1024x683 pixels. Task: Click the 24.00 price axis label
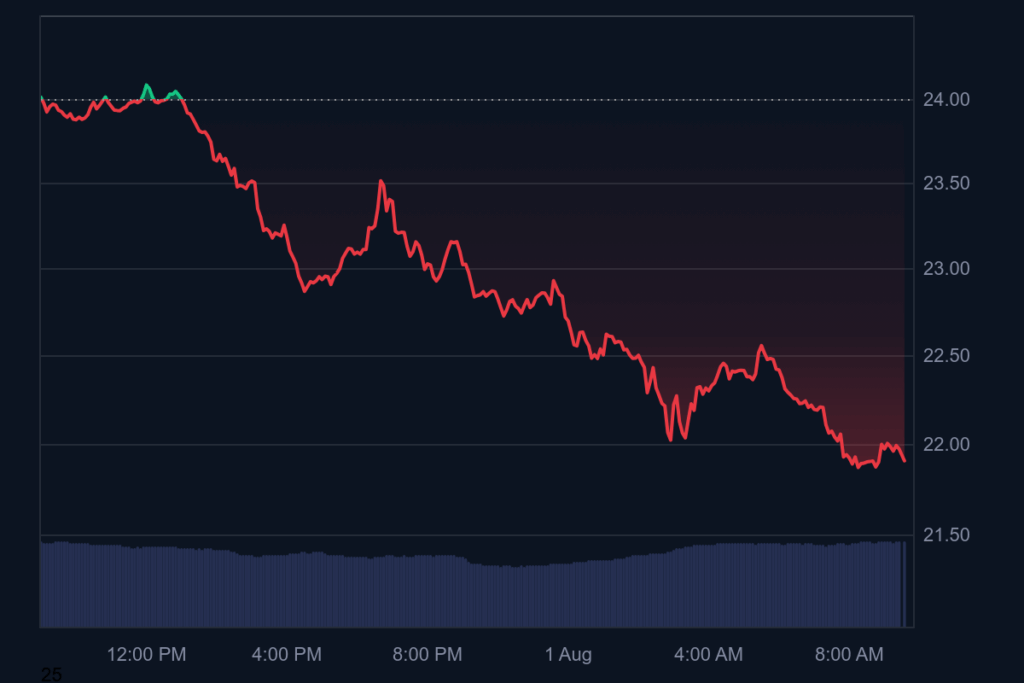pos(945,100)
